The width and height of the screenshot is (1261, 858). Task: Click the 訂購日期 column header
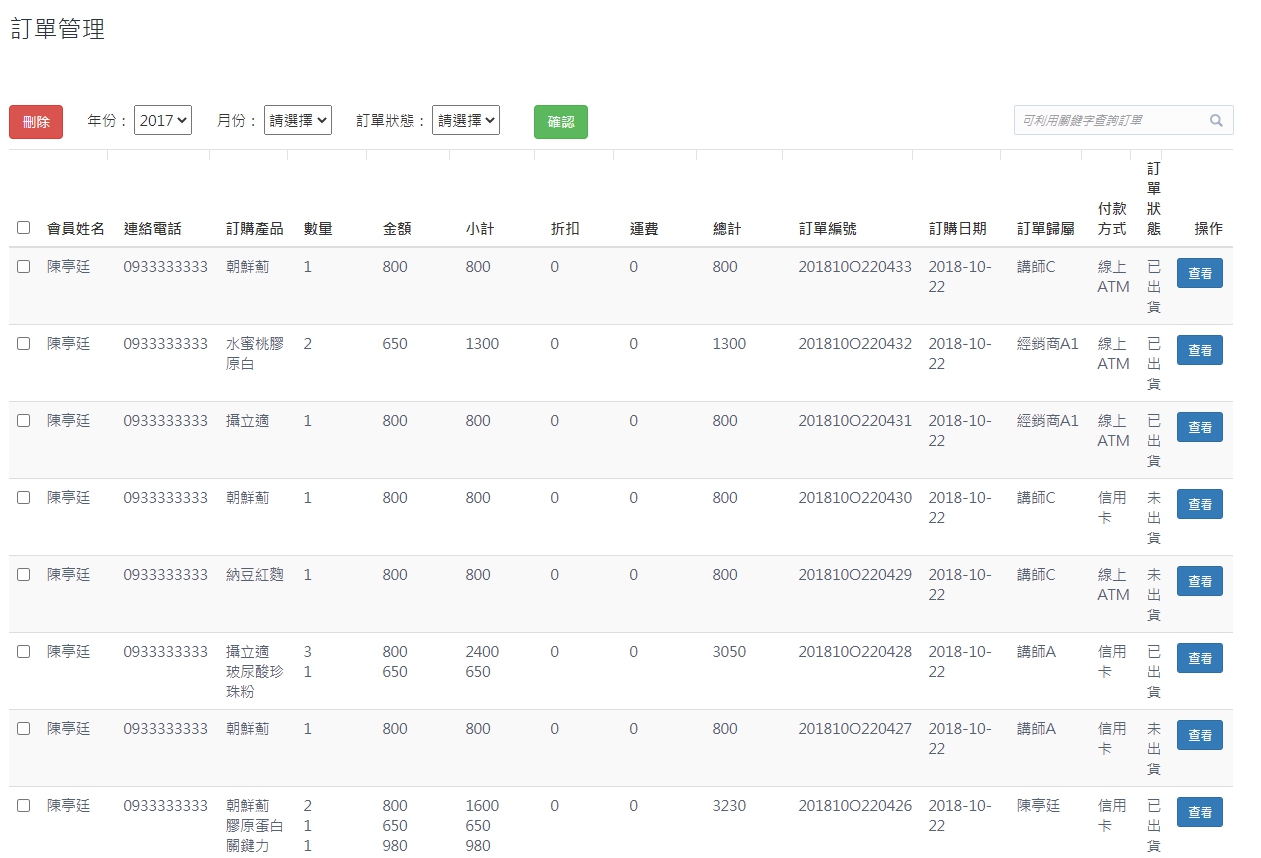click(x=957, y=229)
